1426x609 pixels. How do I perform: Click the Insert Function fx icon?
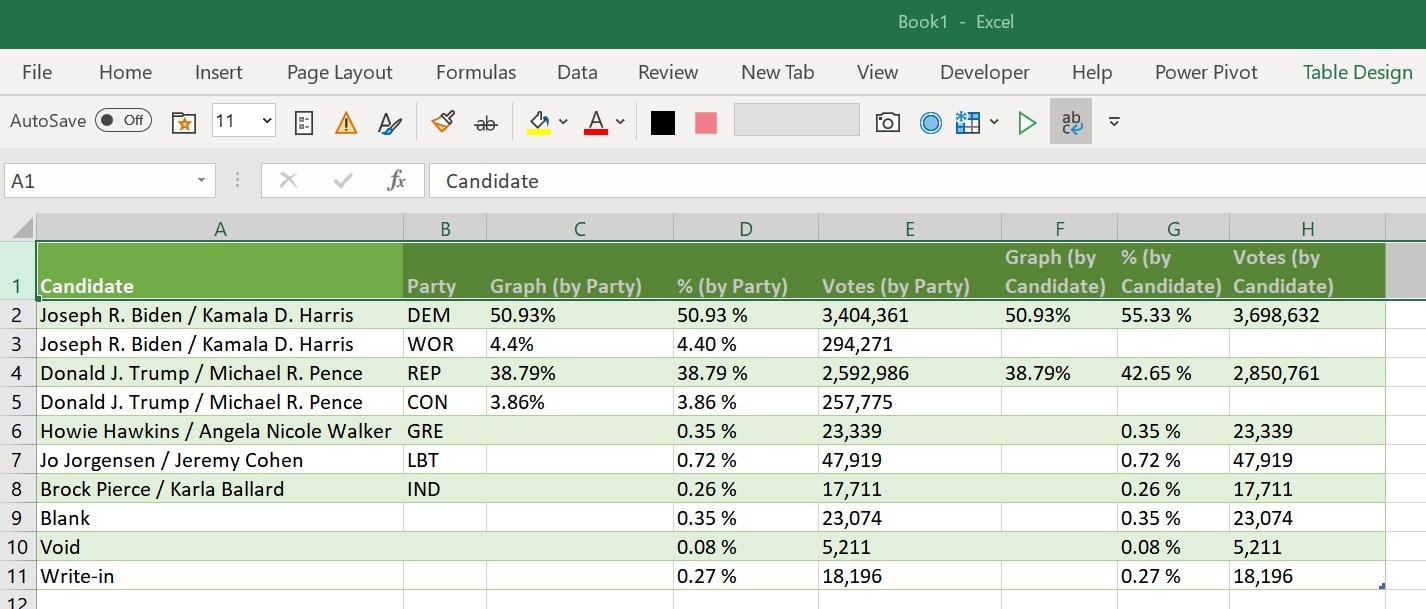(397, 181)
